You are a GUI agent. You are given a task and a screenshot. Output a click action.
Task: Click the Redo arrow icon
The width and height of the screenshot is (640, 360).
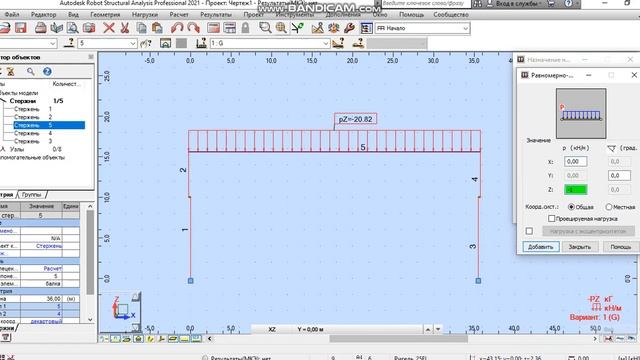(x=193, y=28)
